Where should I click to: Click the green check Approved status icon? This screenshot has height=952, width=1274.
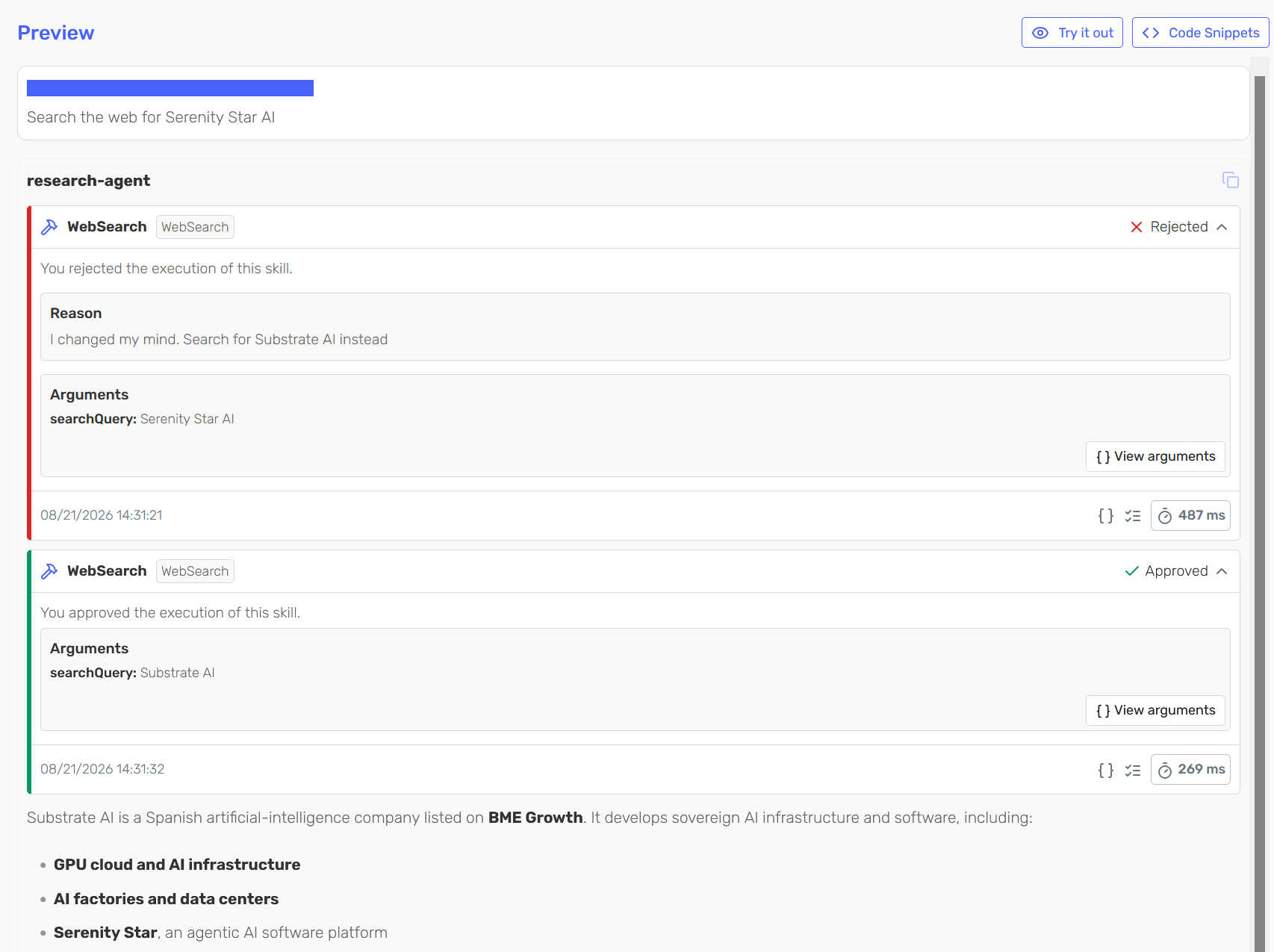tap(1131, 571)
